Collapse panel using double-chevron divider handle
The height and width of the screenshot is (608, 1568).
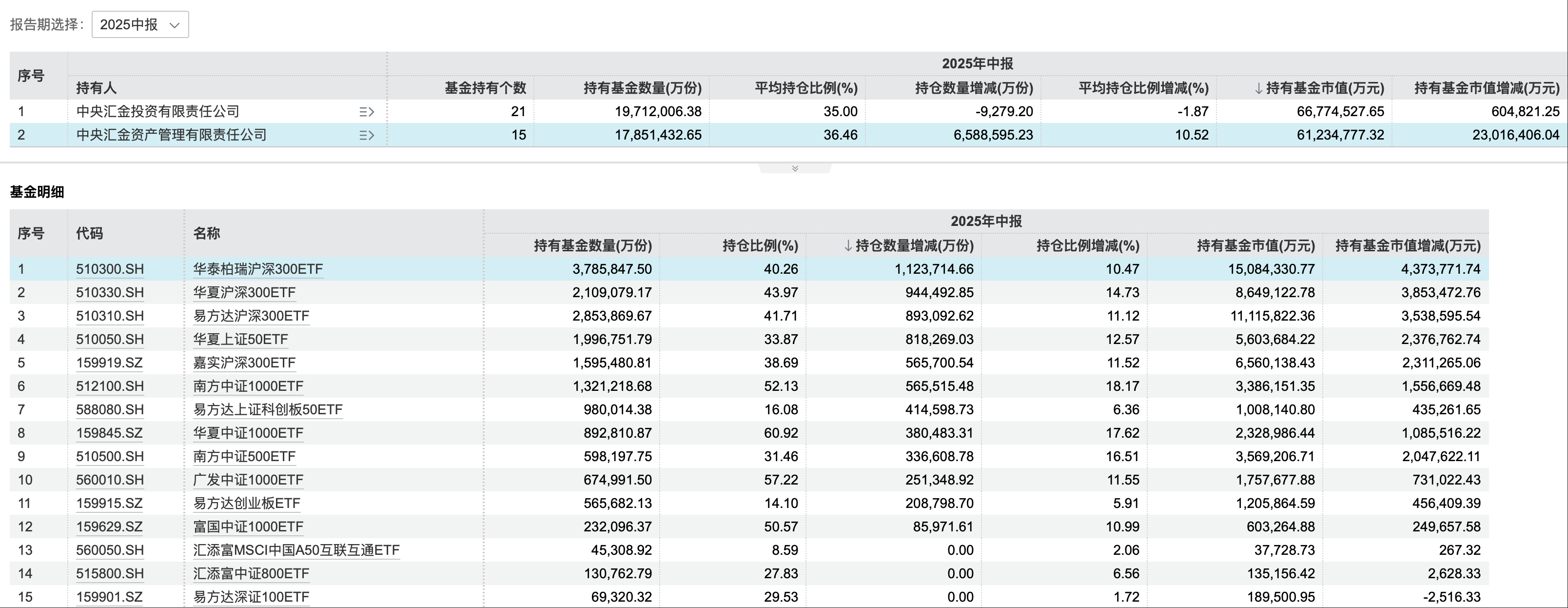pos(794,168)
